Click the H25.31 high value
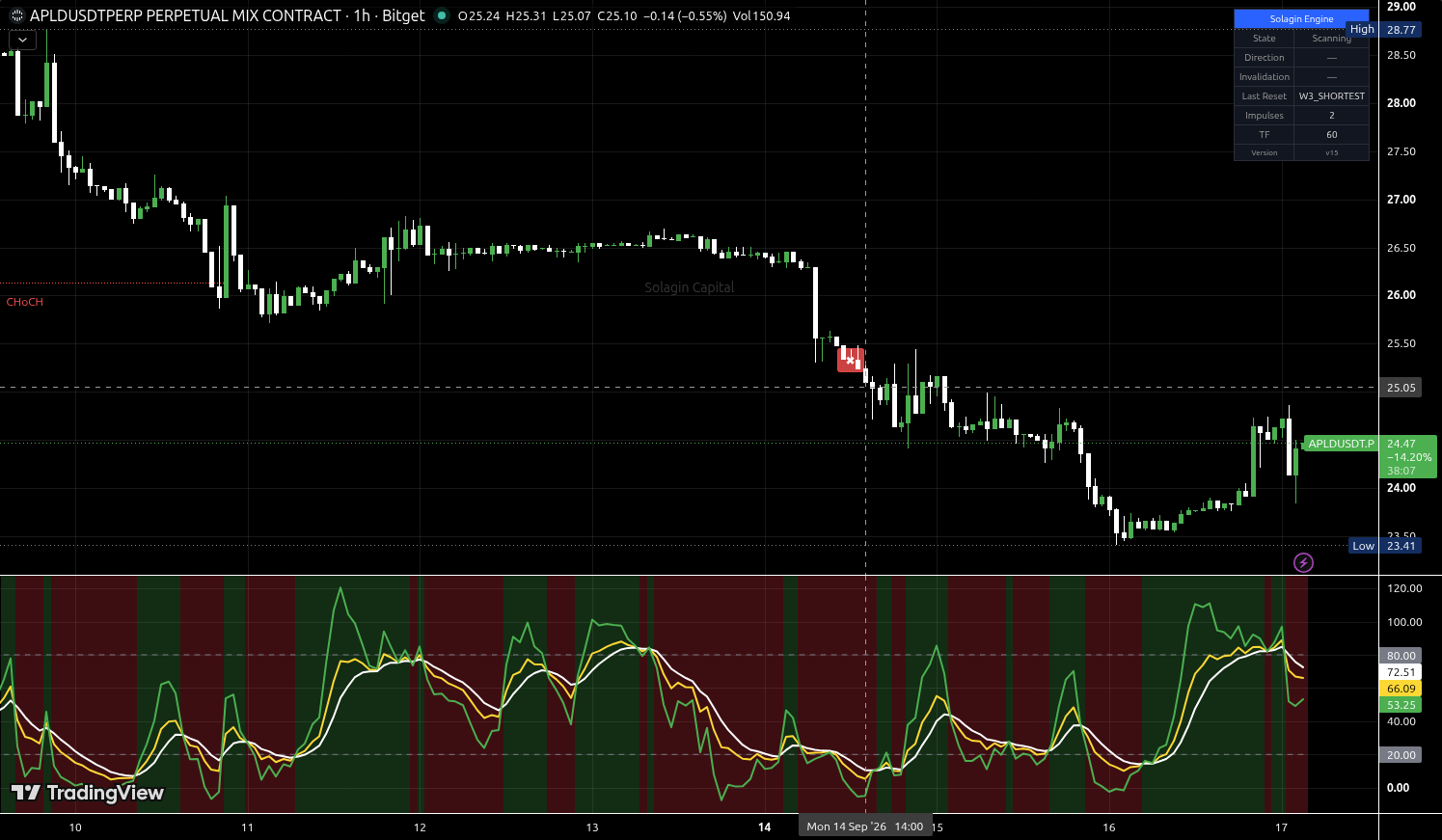The image size is (1442, 840). [x=526, y=15]
